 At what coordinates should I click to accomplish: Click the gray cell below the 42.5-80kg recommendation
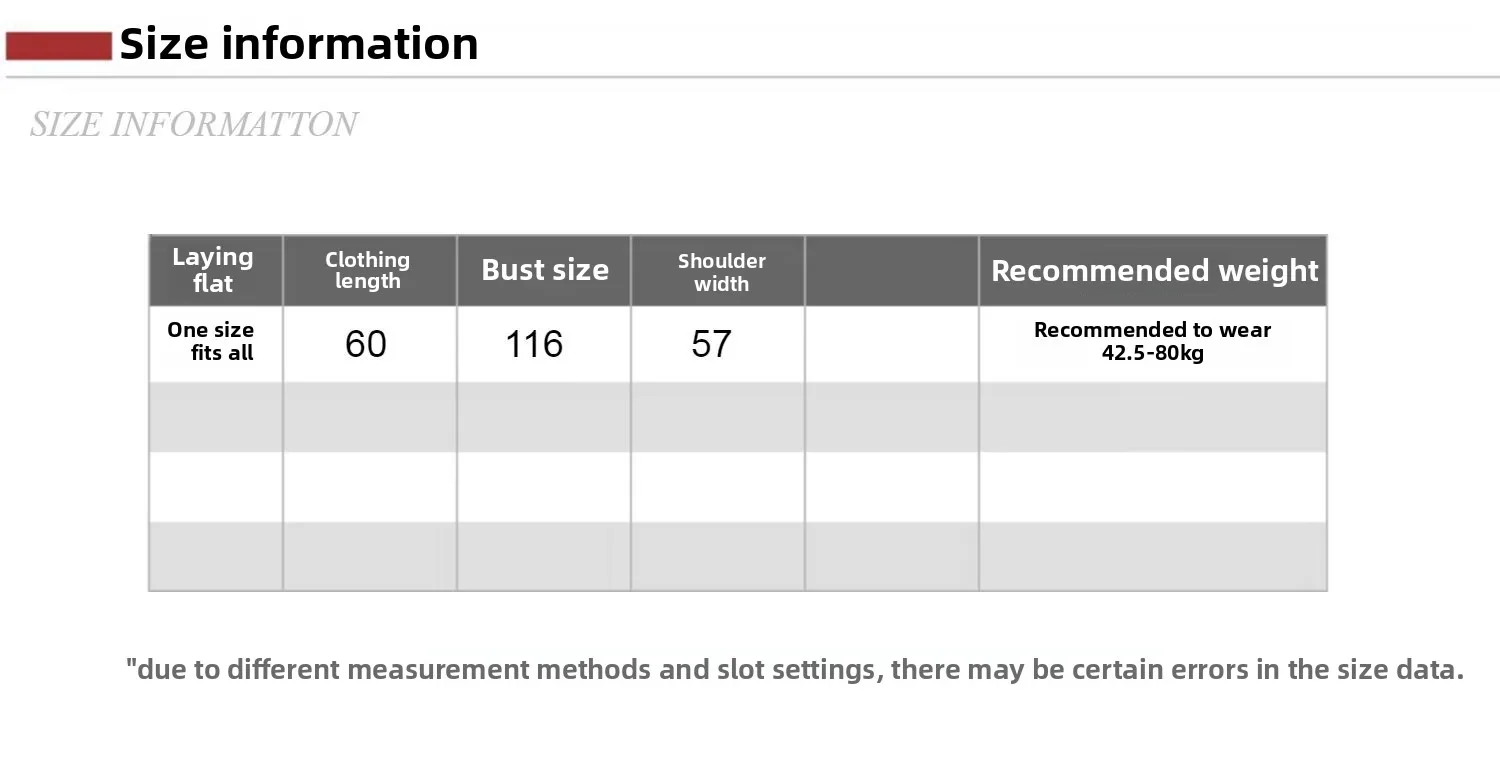click(x=1152, y=417)
